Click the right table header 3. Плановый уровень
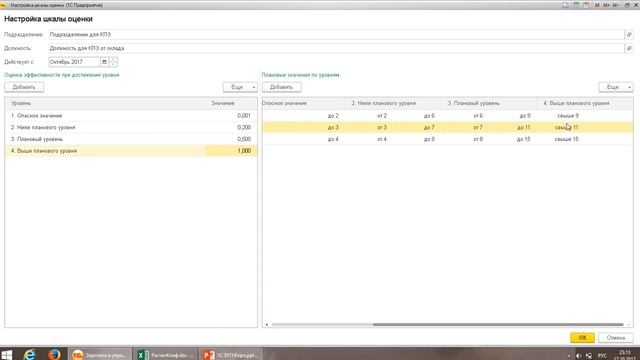Screen dimensions: 640x360 (x=490, y=104)
